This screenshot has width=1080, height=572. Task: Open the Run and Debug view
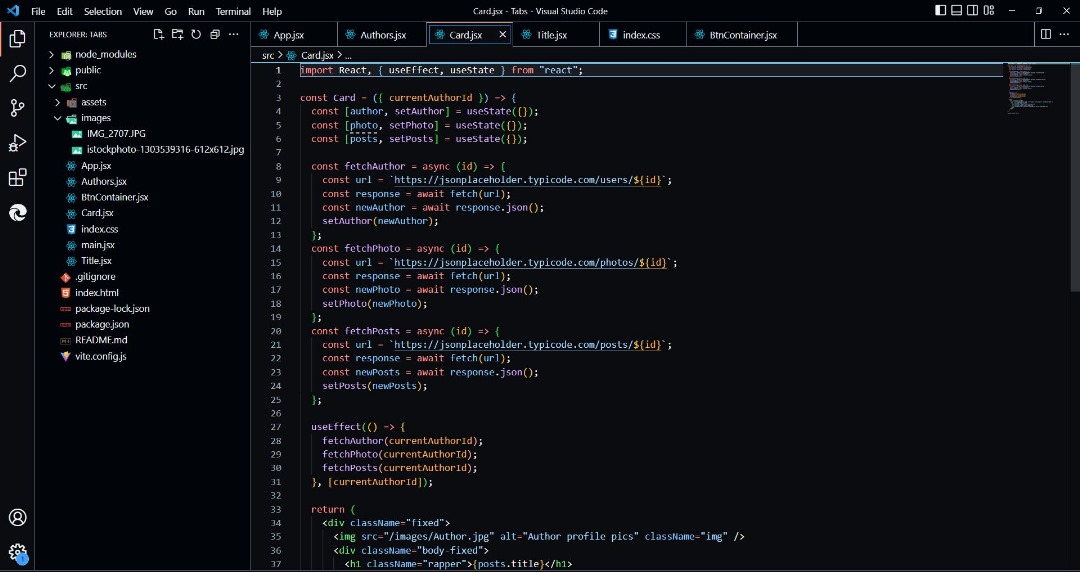pos(17,143)
